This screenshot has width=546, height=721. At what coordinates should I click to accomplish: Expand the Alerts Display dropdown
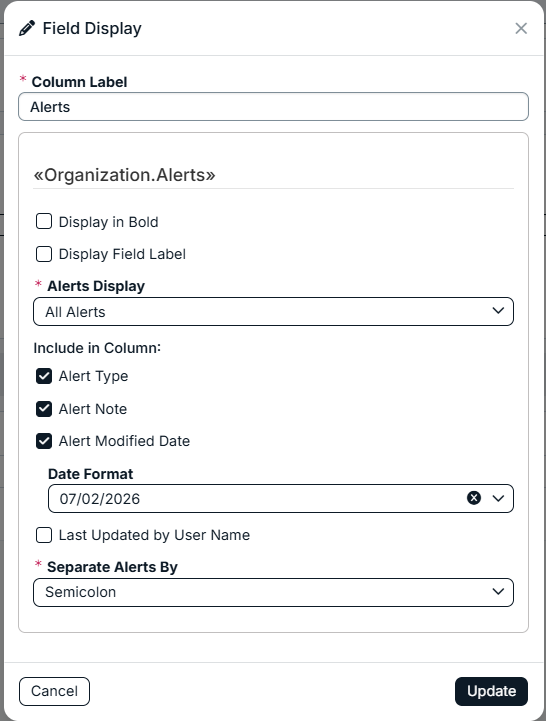[273, 312]
